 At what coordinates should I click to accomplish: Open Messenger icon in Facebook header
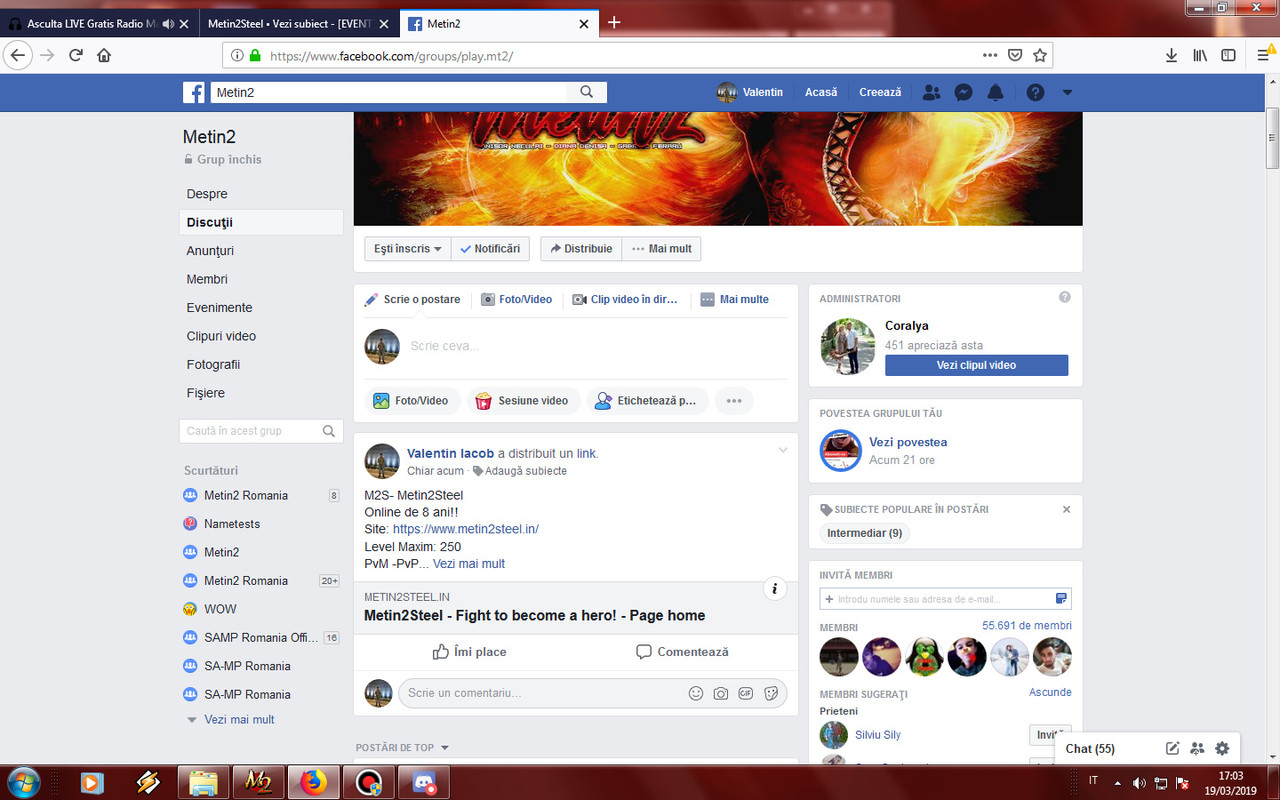coord(963,92)
